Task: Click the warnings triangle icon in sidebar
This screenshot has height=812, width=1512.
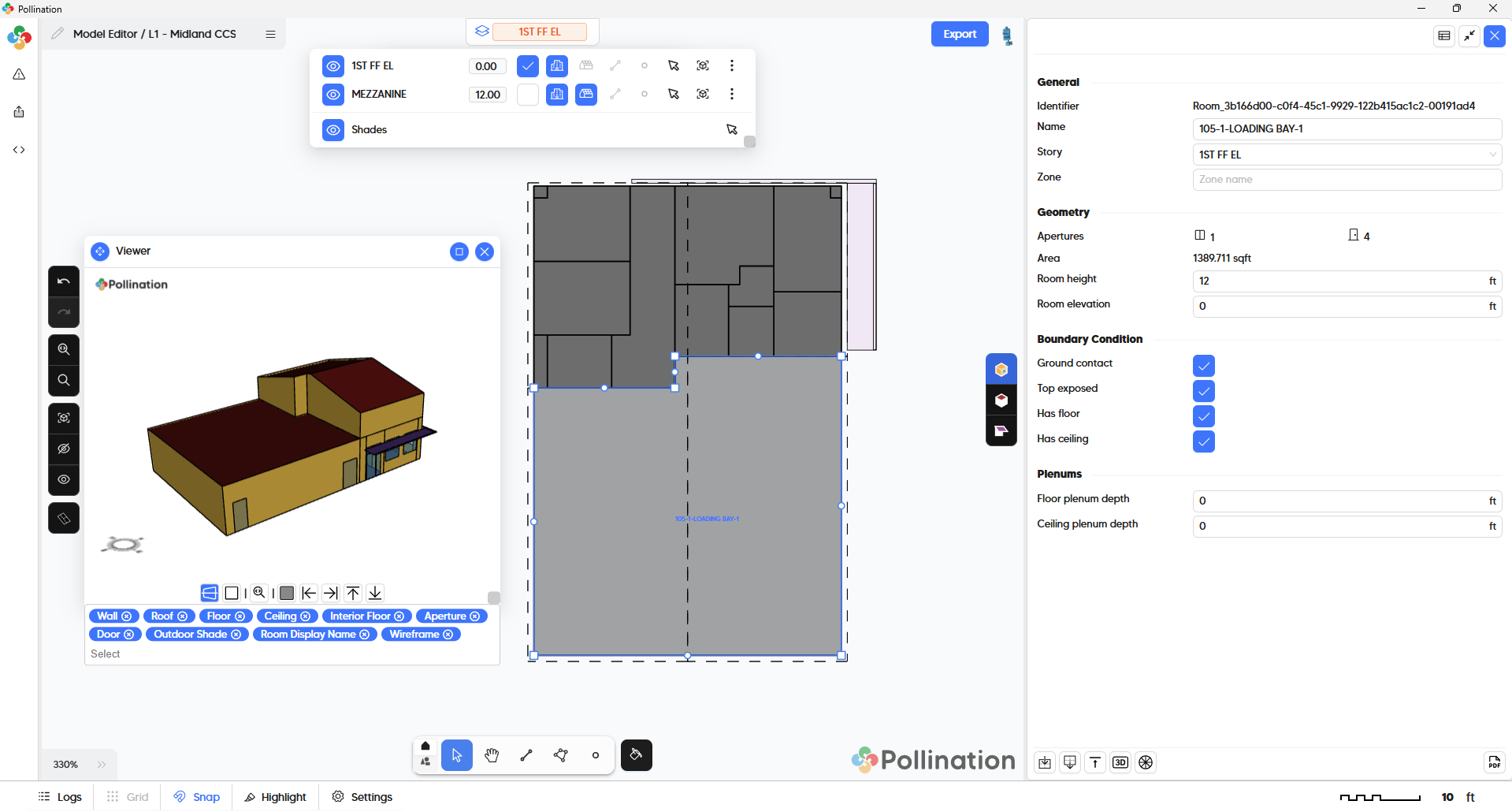Action: point(19,74)
